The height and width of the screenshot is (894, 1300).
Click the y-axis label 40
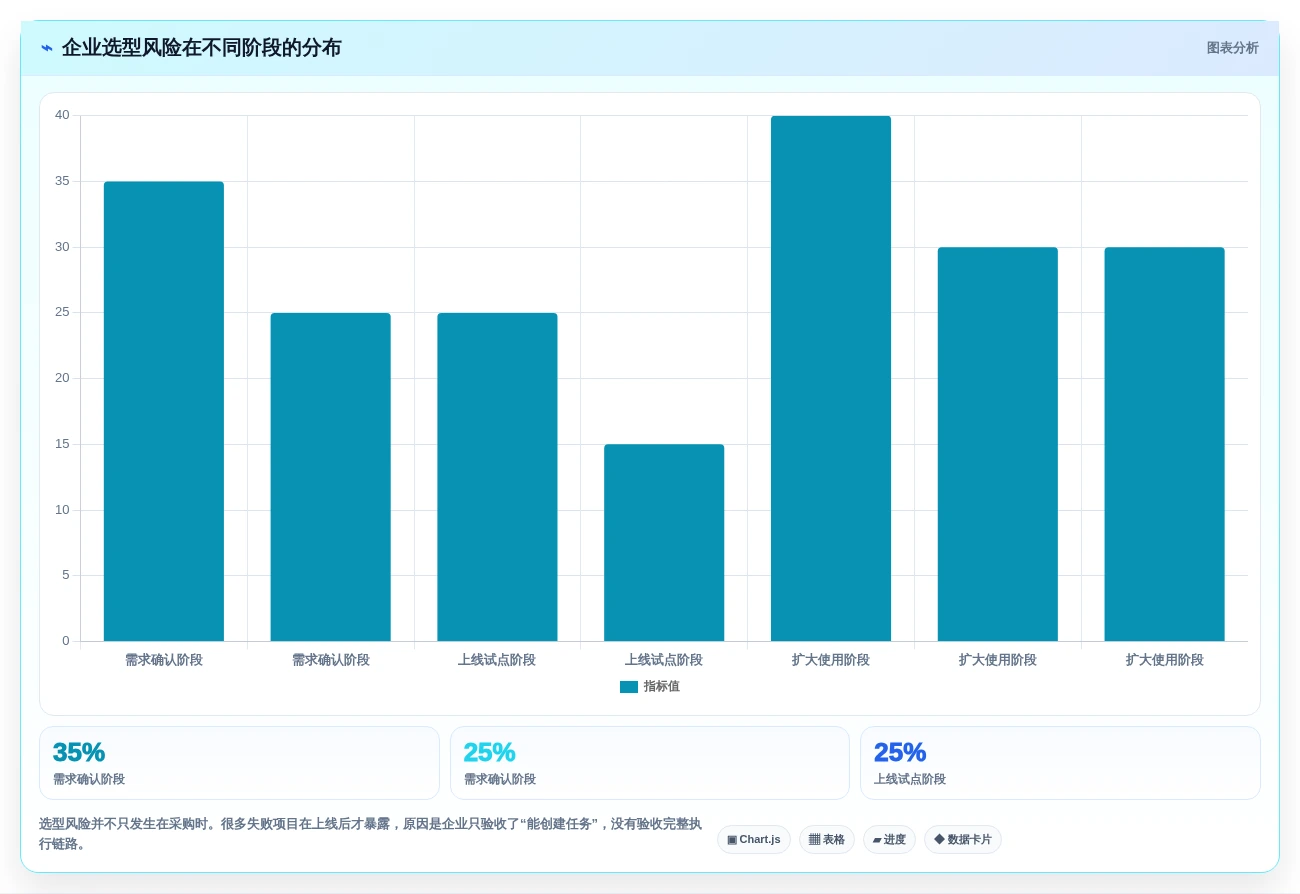[x=62, y=115]
